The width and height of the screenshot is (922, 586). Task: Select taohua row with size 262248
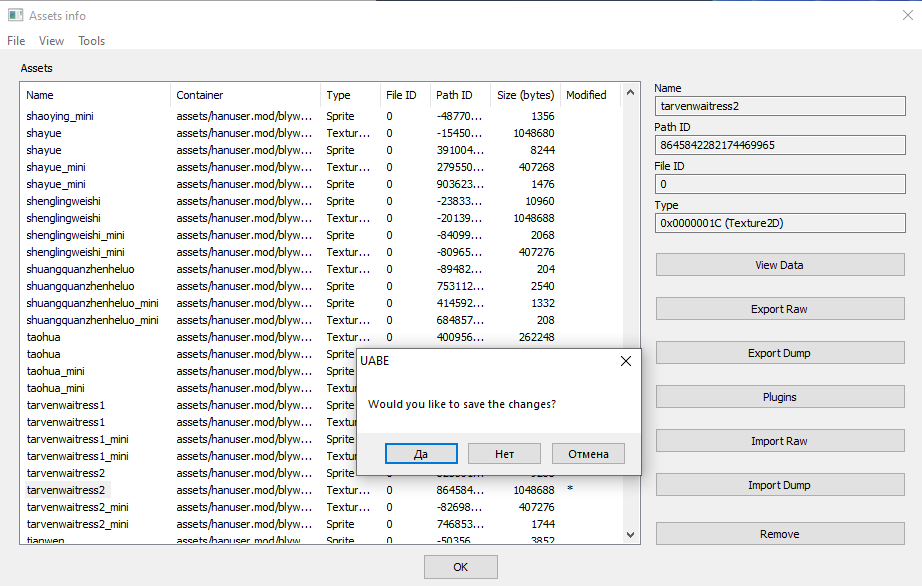[321, 338]
